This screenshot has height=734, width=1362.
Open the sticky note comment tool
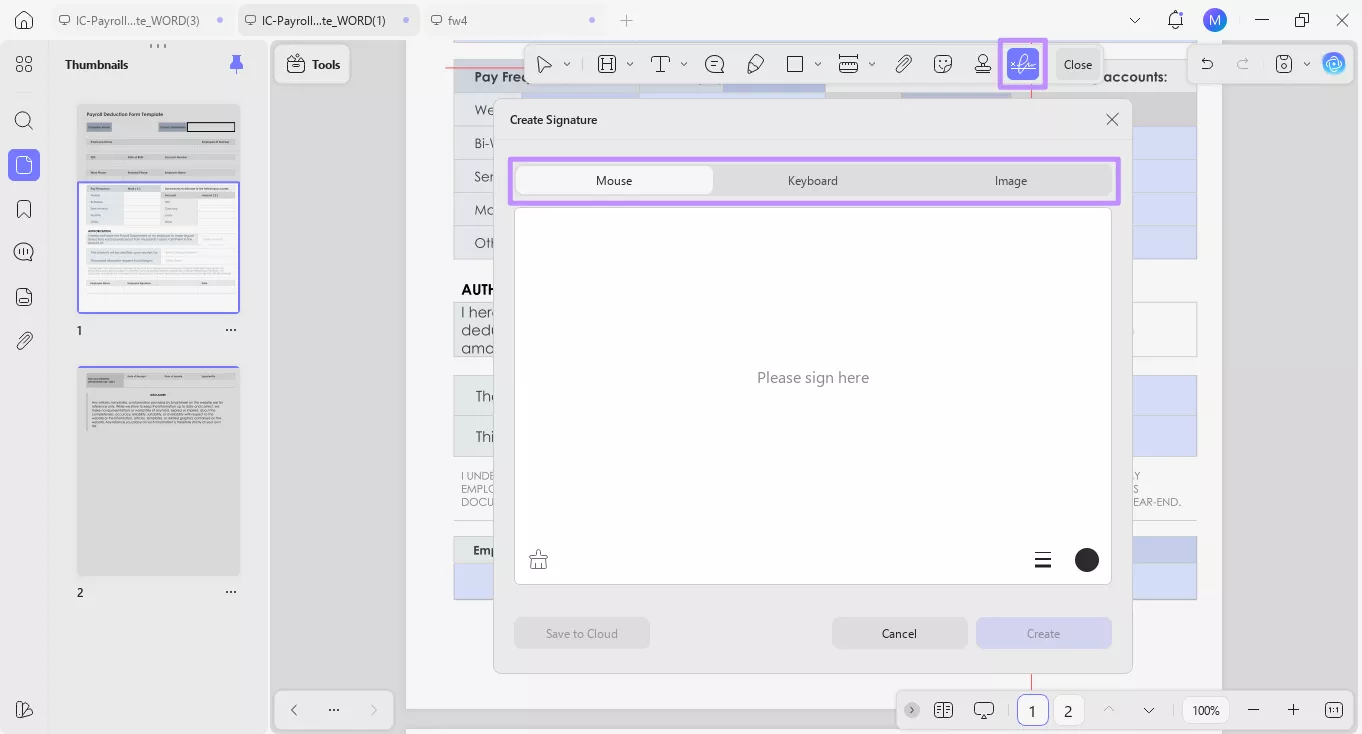click(x=714, y=63)
